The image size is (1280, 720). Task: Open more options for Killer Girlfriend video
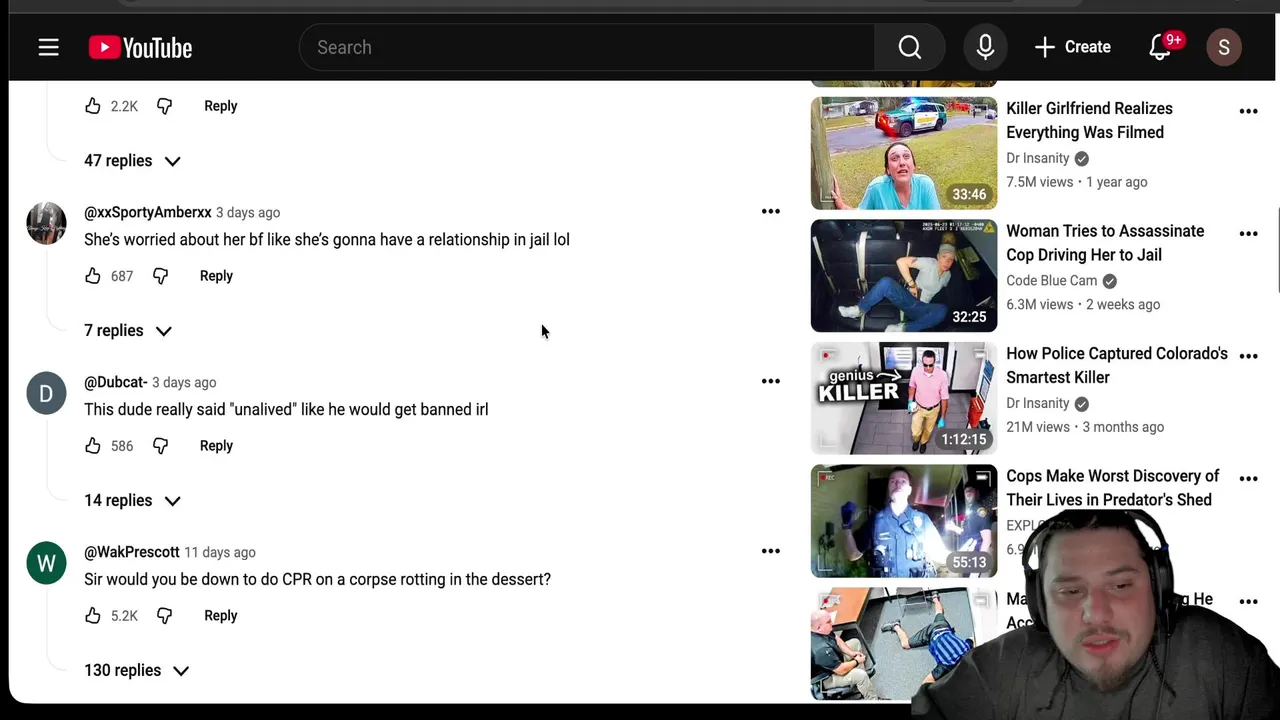1248,111
